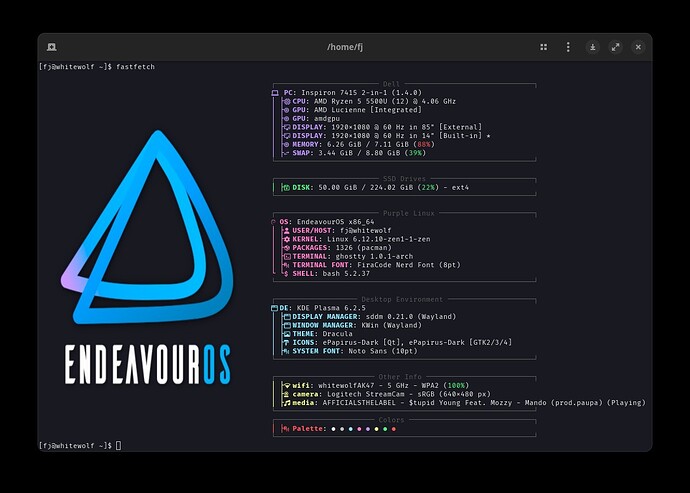
Task: Click the disk icon next to DISK
Action: click(286, 187)
